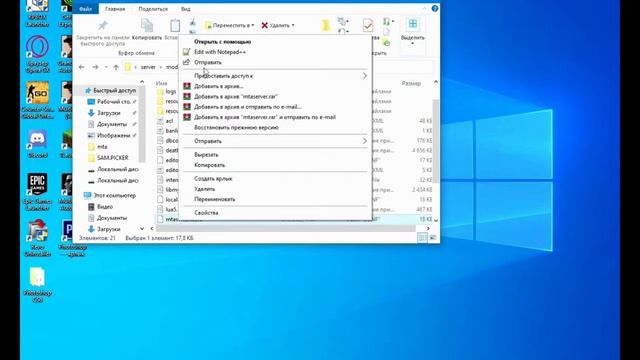Sort by Размер column header
This screenshot has width=640, height=360.
click(x=411, y=83)
